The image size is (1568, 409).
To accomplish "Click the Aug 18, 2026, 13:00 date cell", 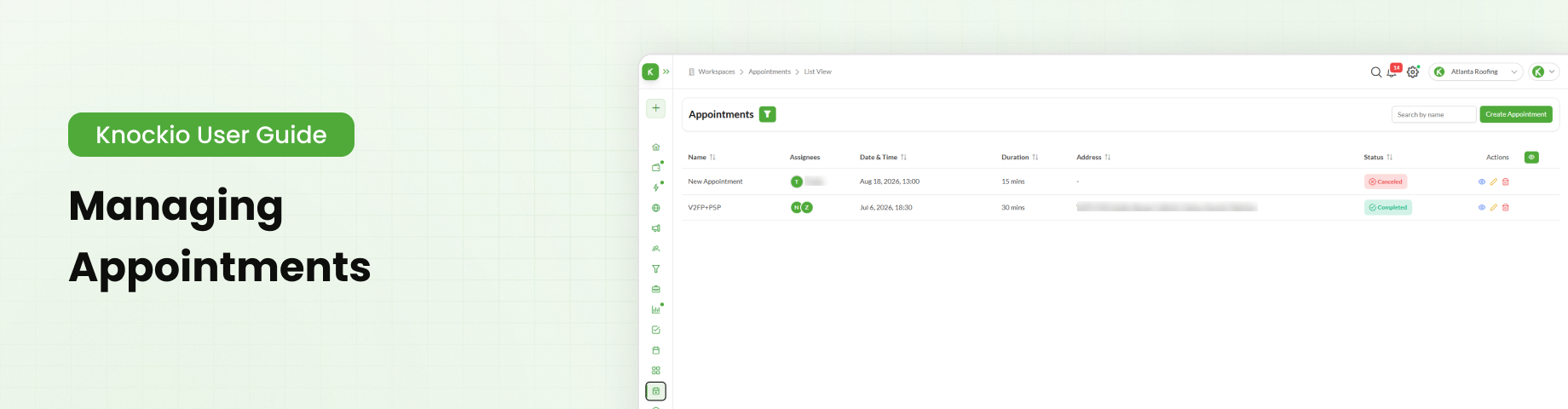I will (x=890, y=181).
